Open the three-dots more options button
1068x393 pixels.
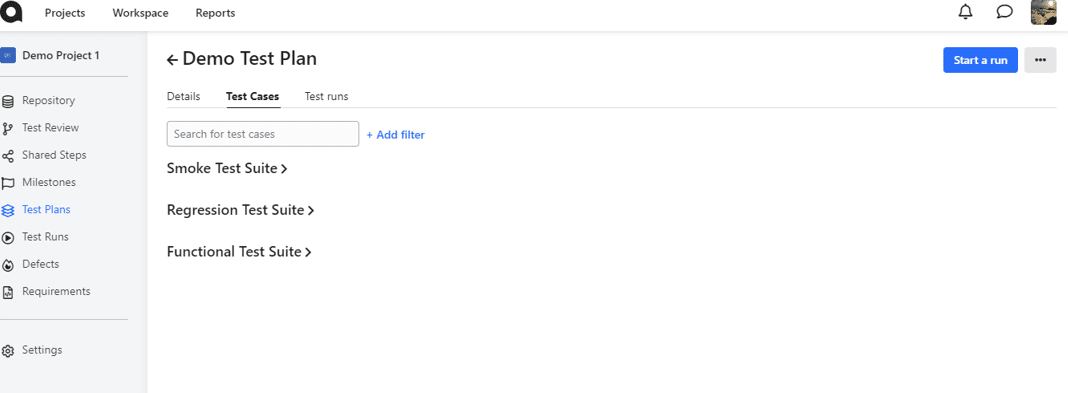[1040, 60]
